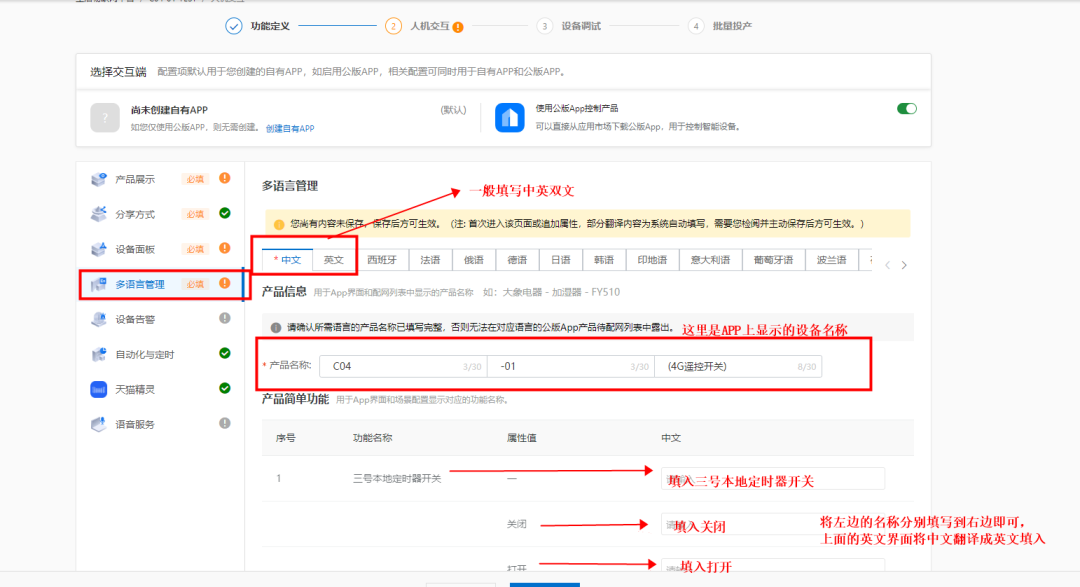
Task: Click the blue public App house icon
Action: pos(510,117)
